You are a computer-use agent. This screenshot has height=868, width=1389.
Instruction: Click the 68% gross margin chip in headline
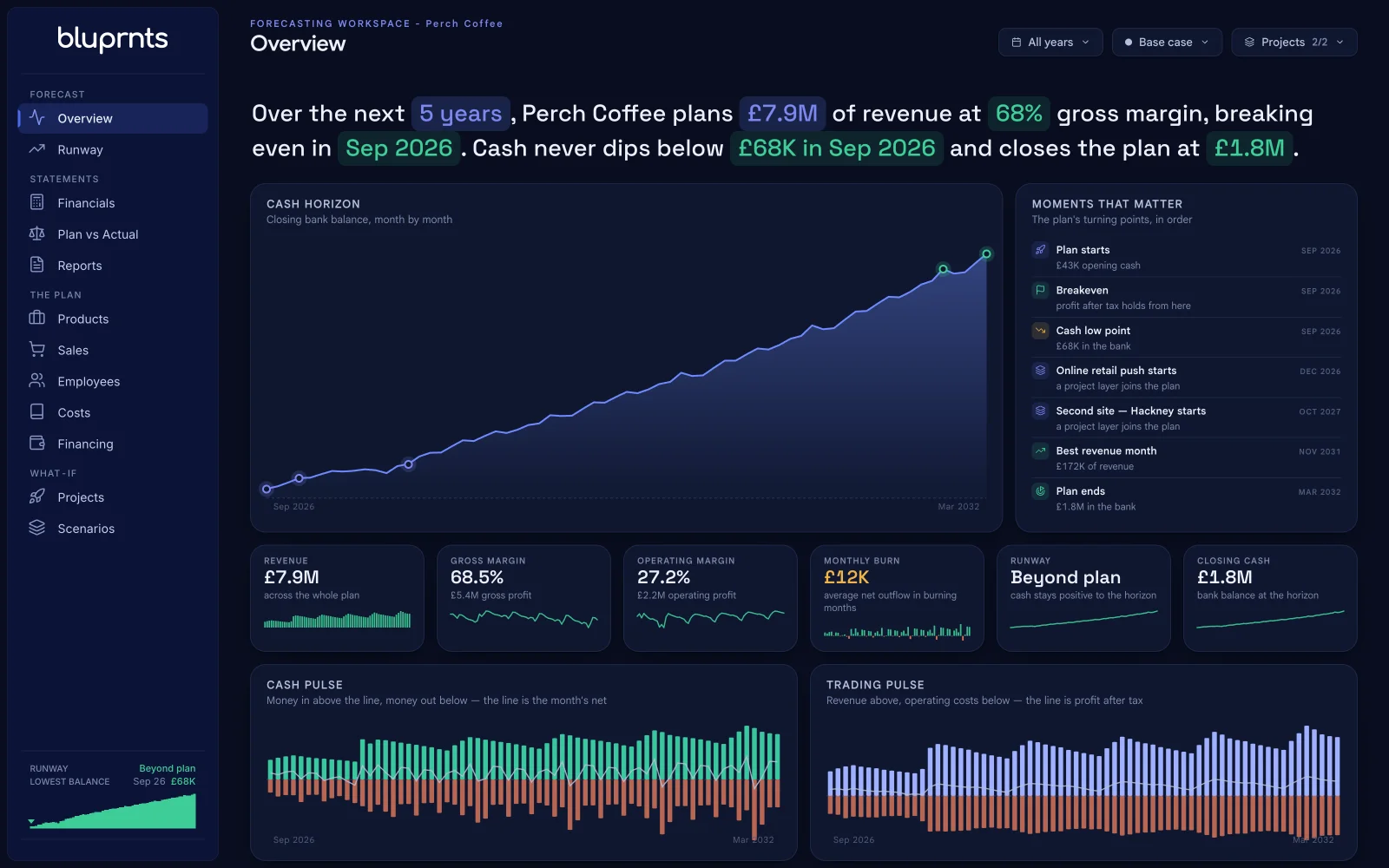[x=1018, y=114]
